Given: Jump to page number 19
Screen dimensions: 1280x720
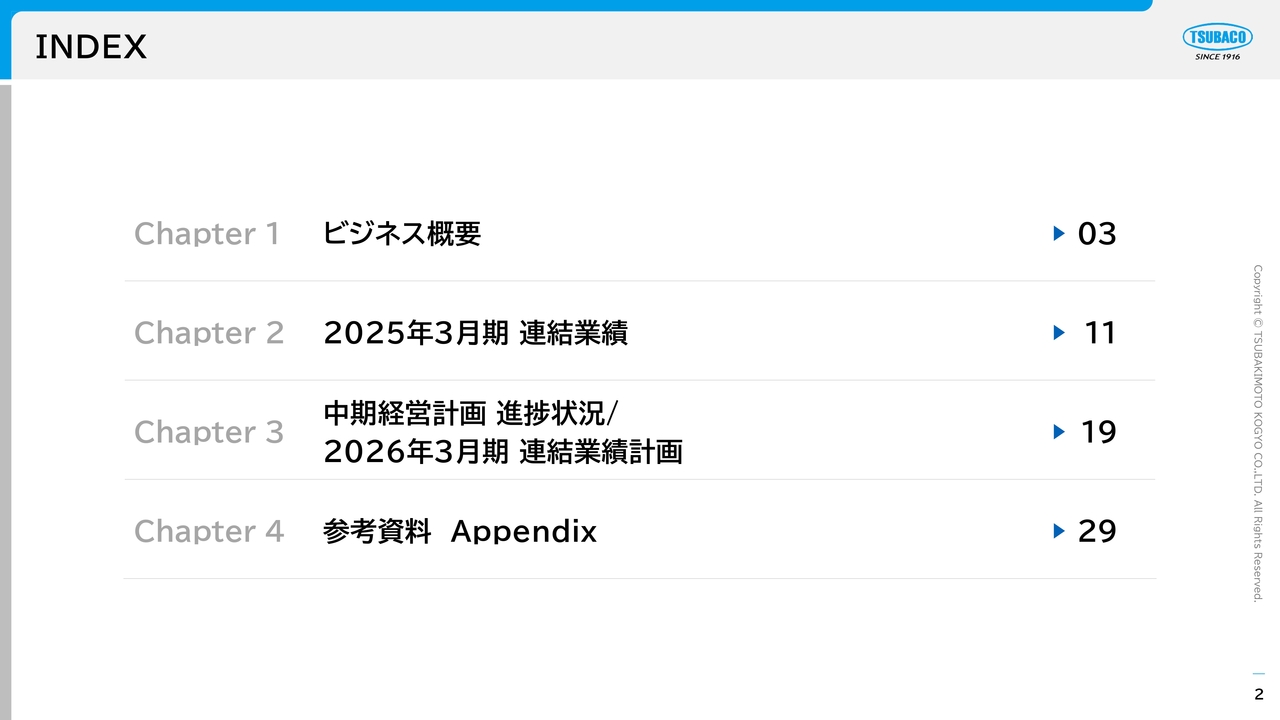Looking at the screenshot, I should [x=1098, y=432].
